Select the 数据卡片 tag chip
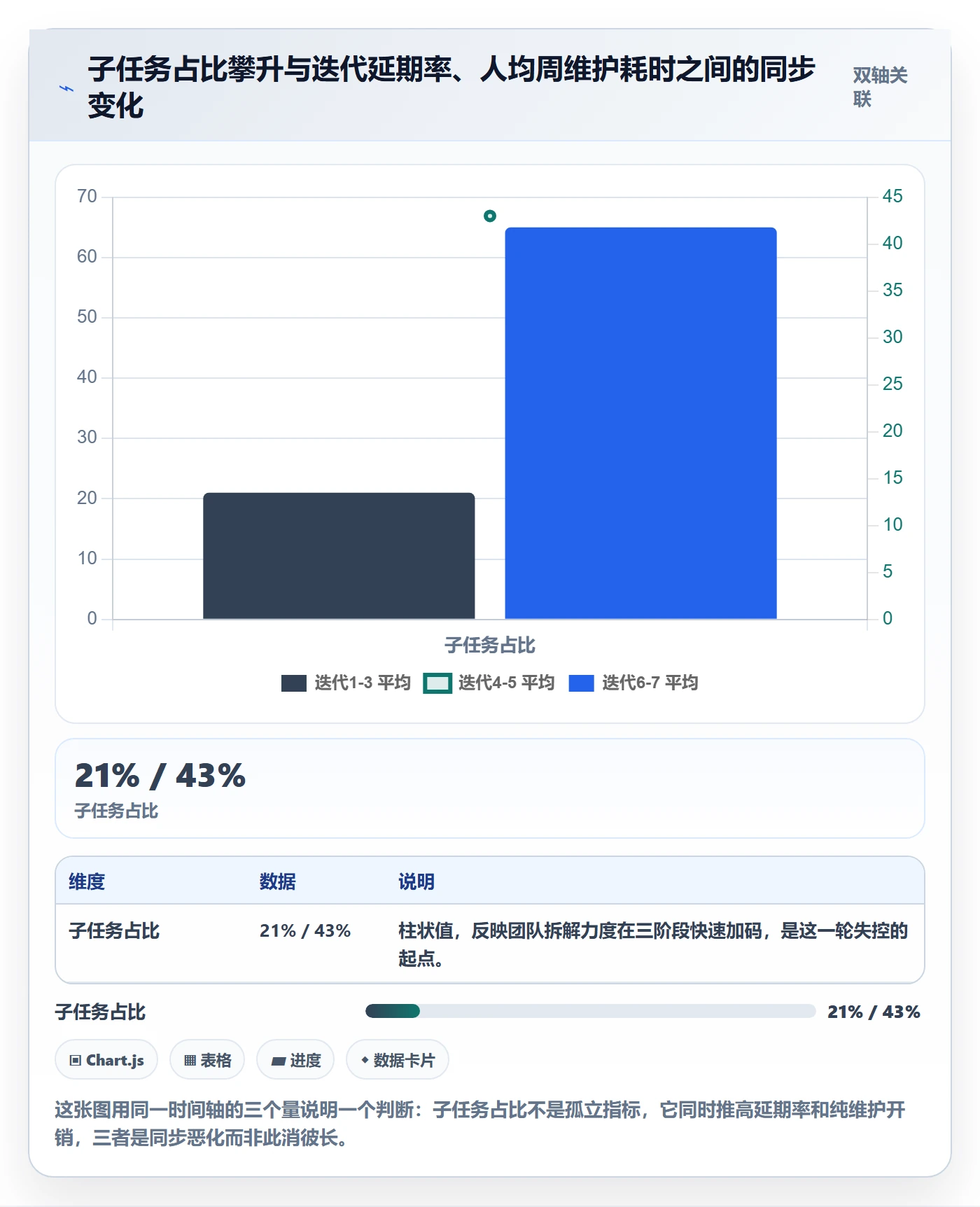980x1207 pixels. coord(398,1060)
